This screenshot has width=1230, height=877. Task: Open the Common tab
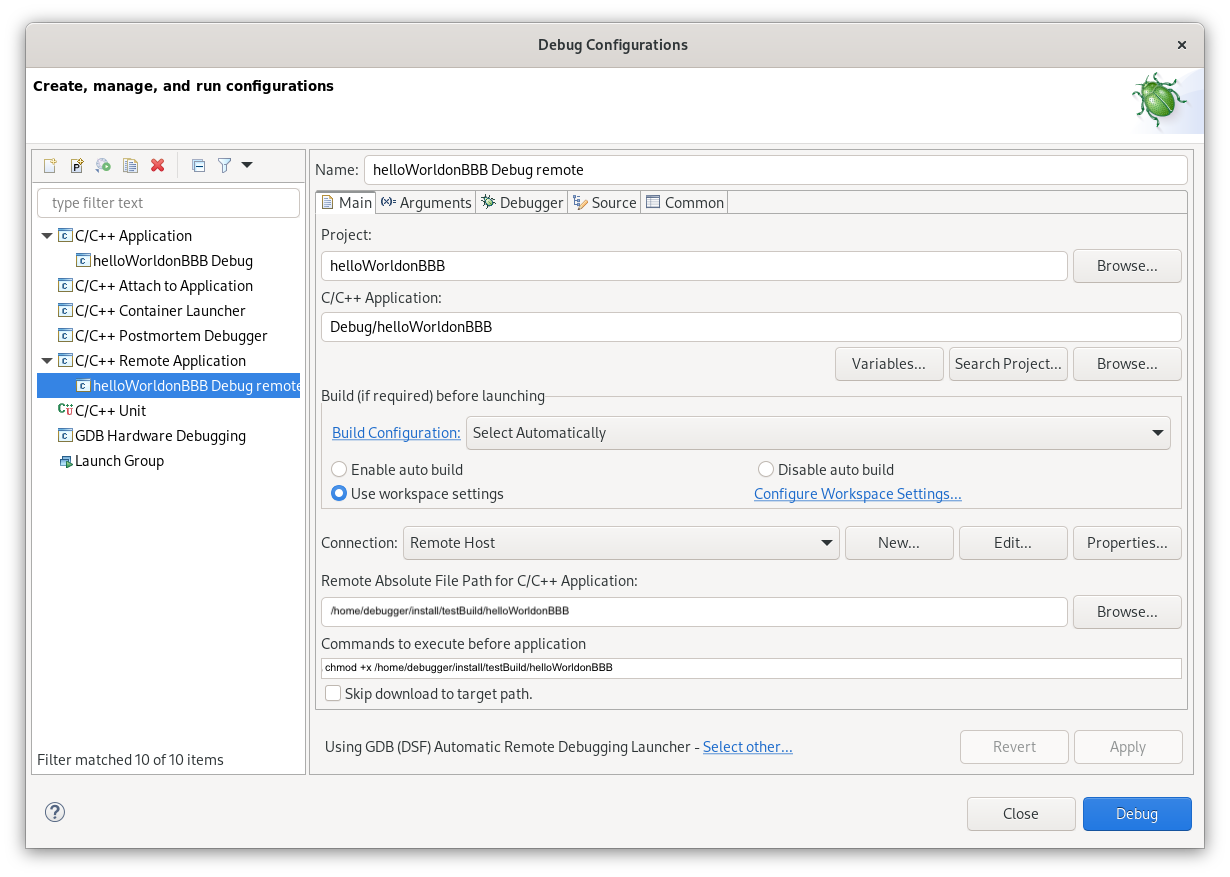coord(684,202)
